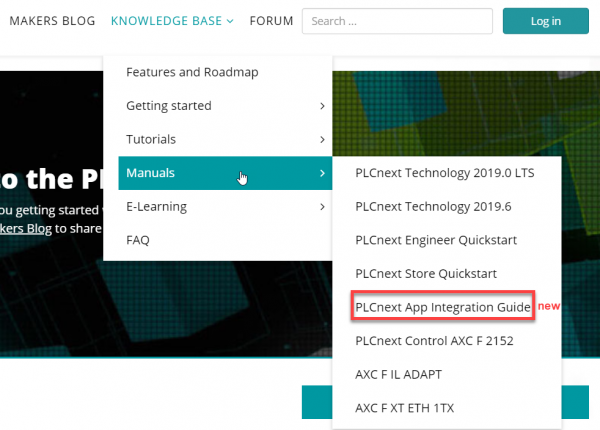
Task: Click the Manuals submenu arrow
Action: tap(322, 173)
